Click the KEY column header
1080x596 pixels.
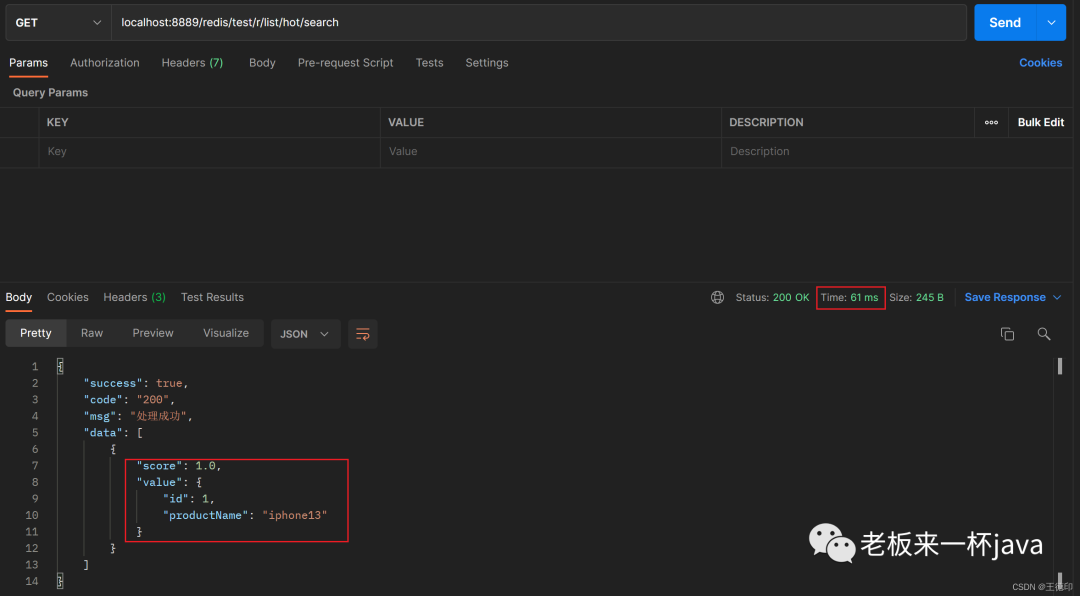(57, 123)
